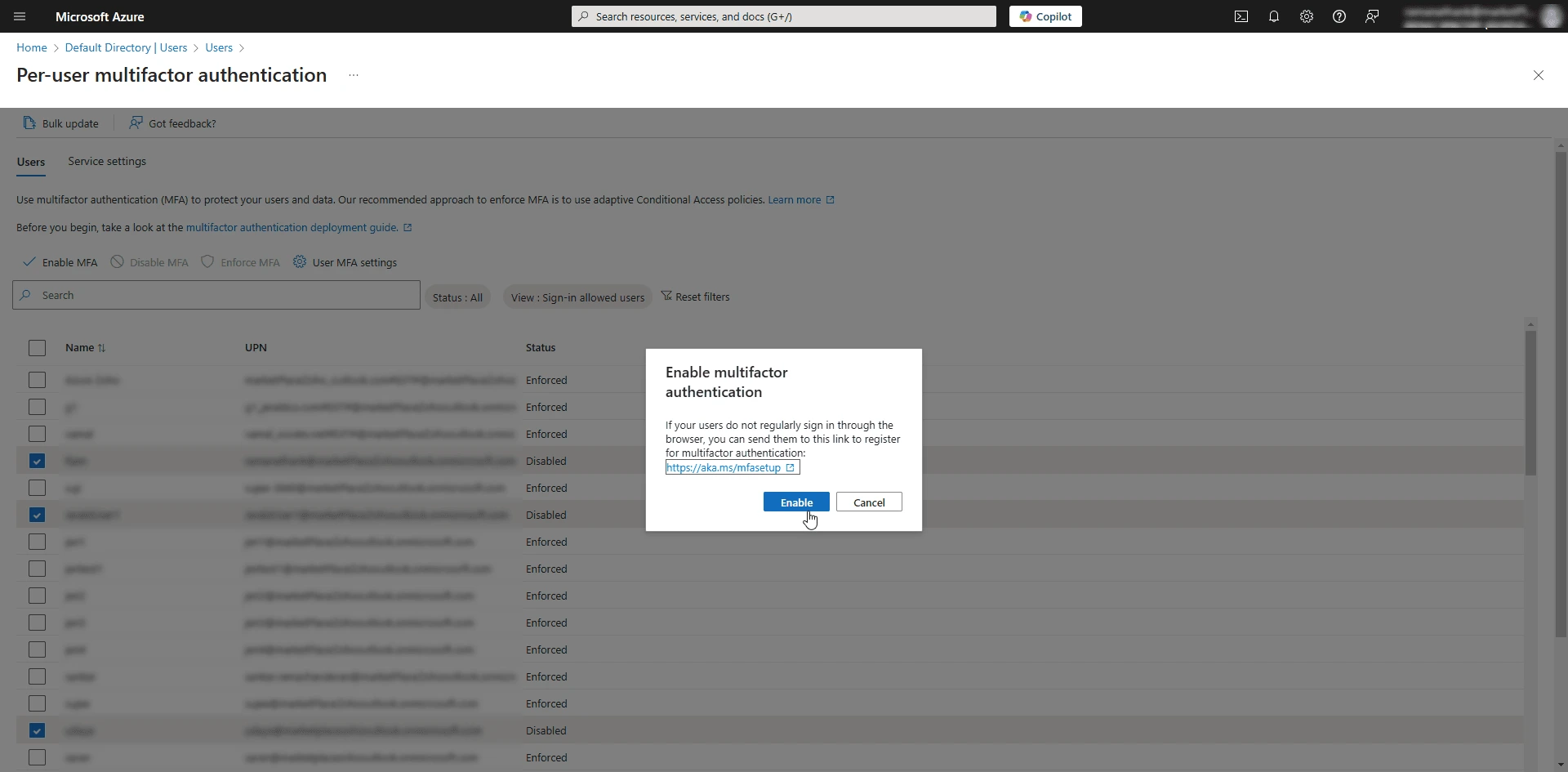Open the hamburger portal menu
This screenshot has width=1568, height=772.
click(x=20, y=16)
